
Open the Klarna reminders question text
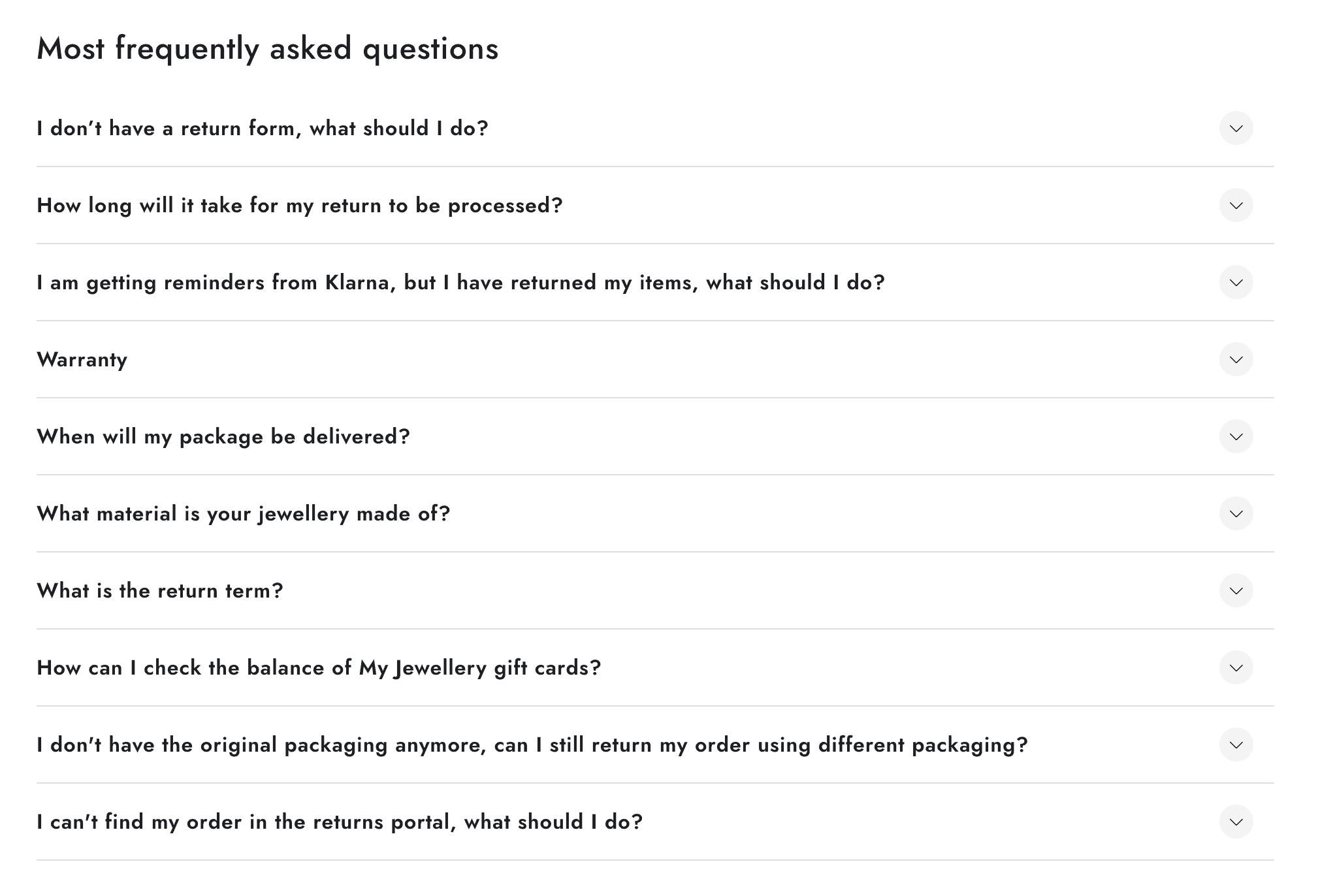point(460,282)
